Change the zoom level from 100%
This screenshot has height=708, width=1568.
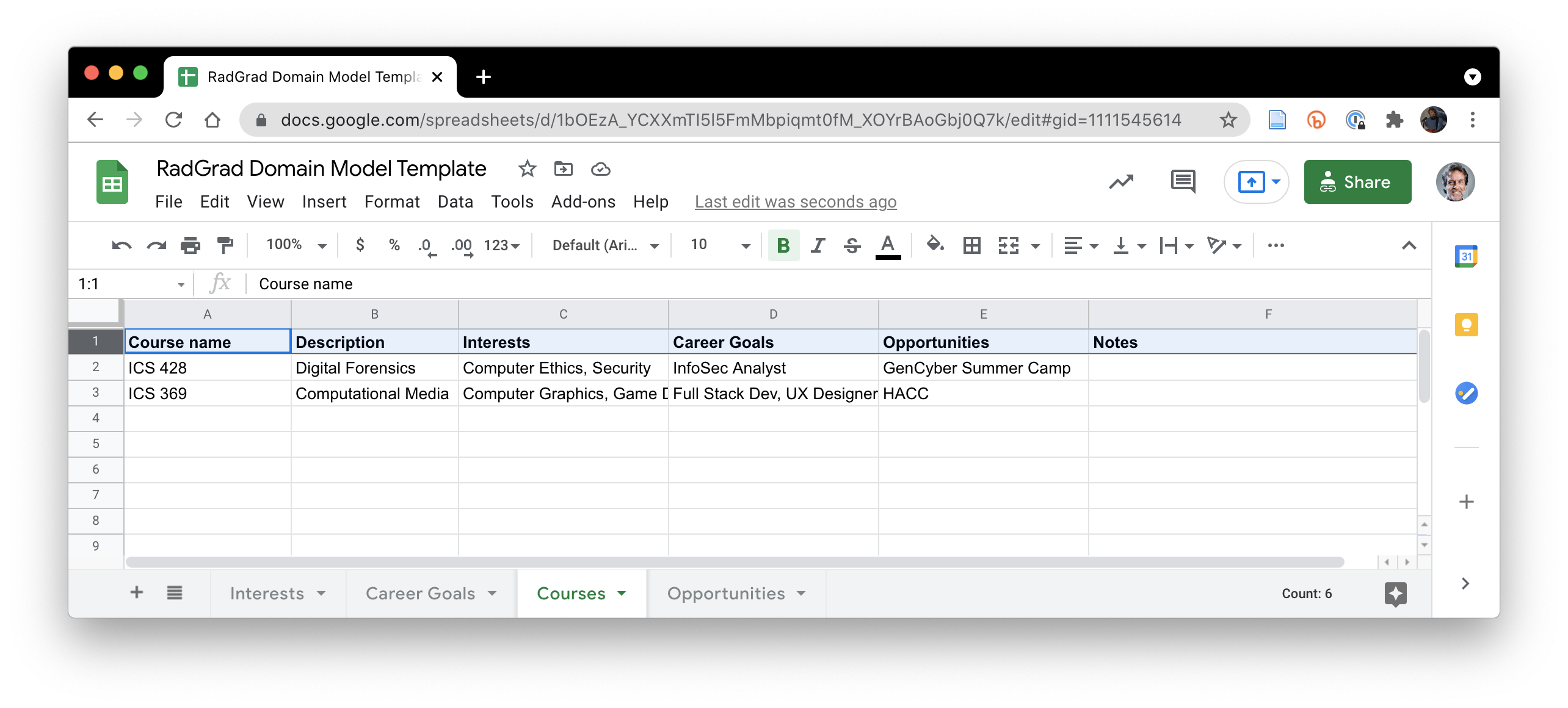[297, 245]
